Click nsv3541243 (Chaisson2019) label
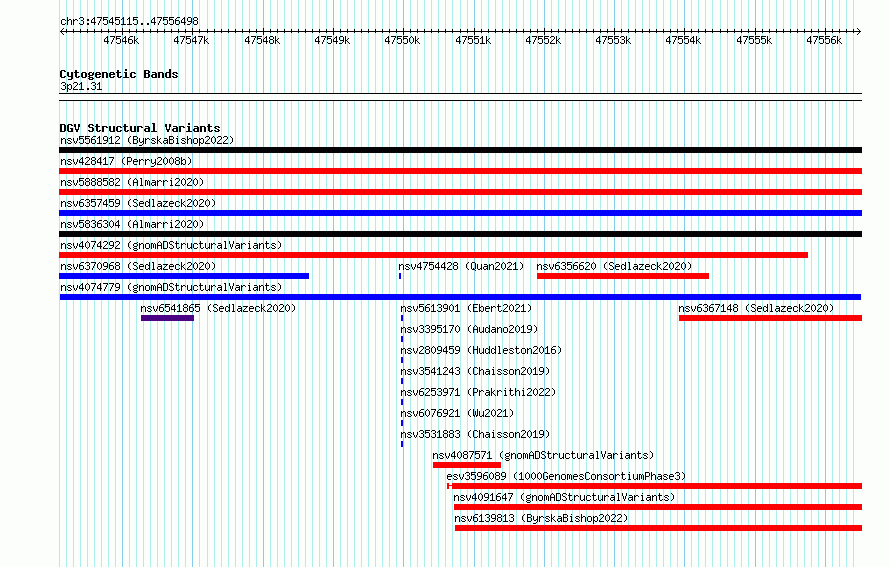Screen dimensions: 890x567 (475, 371)
